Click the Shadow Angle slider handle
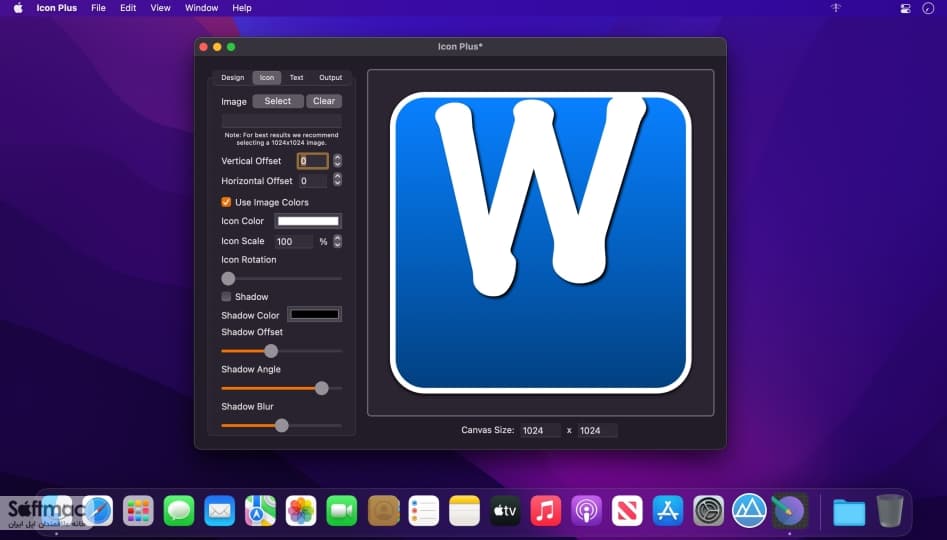The image size is (947, 540). pyautogui.click(x=322, y=388)
